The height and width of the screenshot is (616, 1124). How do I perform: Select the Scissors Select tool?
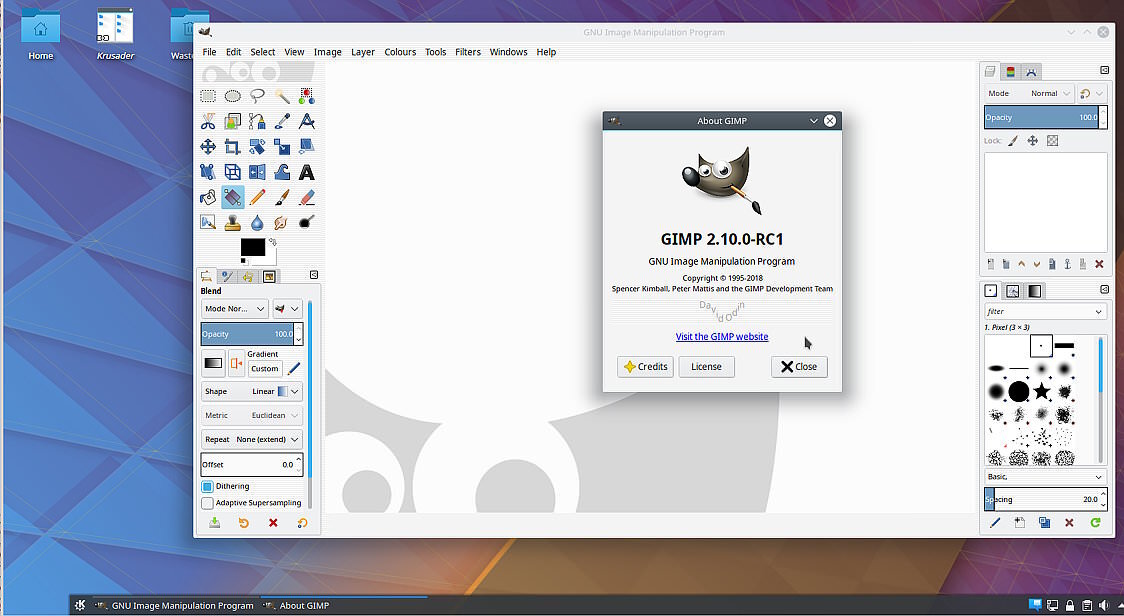[x=208, y=121]
